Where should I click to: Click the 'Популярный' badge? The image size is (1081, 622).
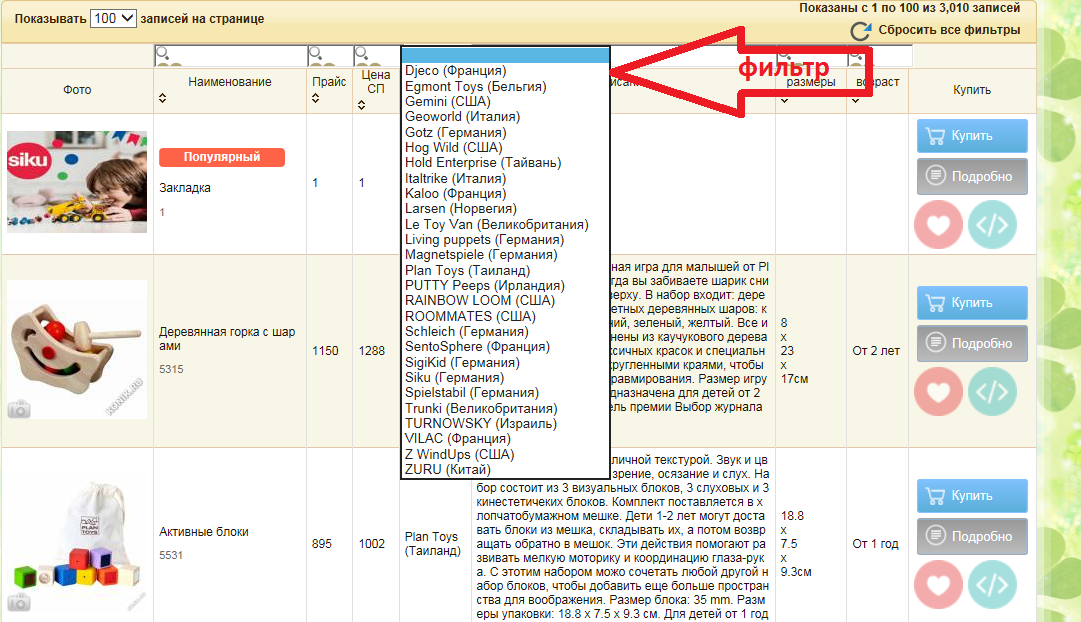222,157
